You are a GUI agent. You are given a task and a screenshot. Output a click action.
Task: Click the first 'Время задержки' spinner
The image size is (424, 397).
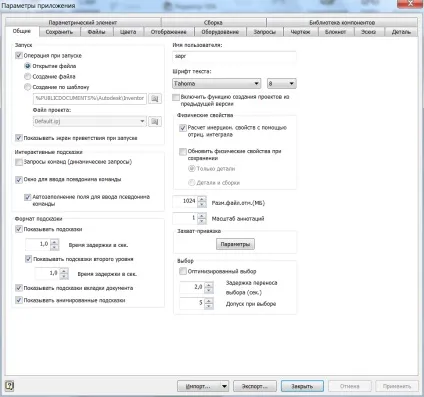tap(55, 245)
